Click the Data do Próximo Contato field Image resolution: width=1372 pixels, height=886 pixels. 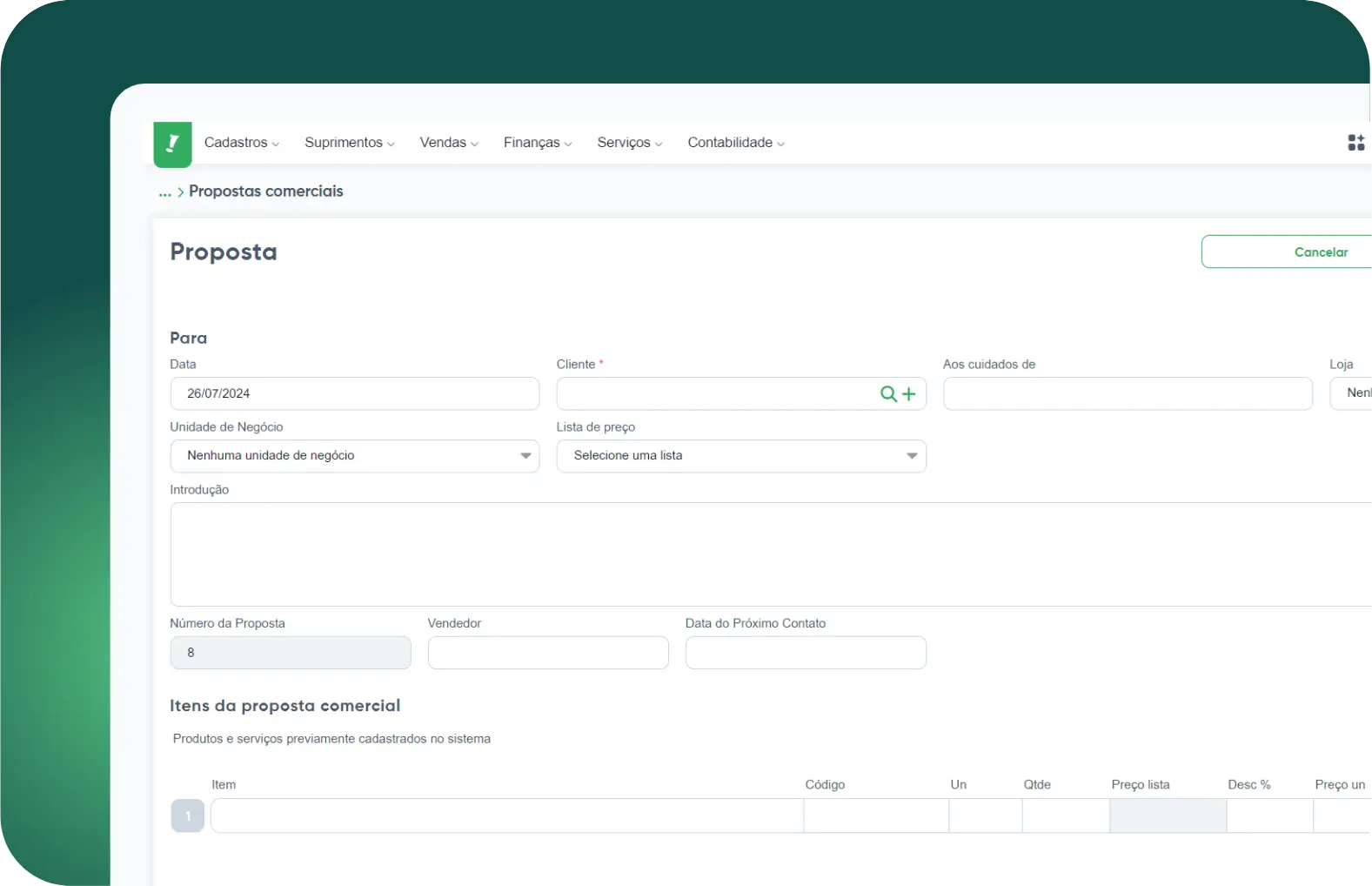tap(806, 653)
